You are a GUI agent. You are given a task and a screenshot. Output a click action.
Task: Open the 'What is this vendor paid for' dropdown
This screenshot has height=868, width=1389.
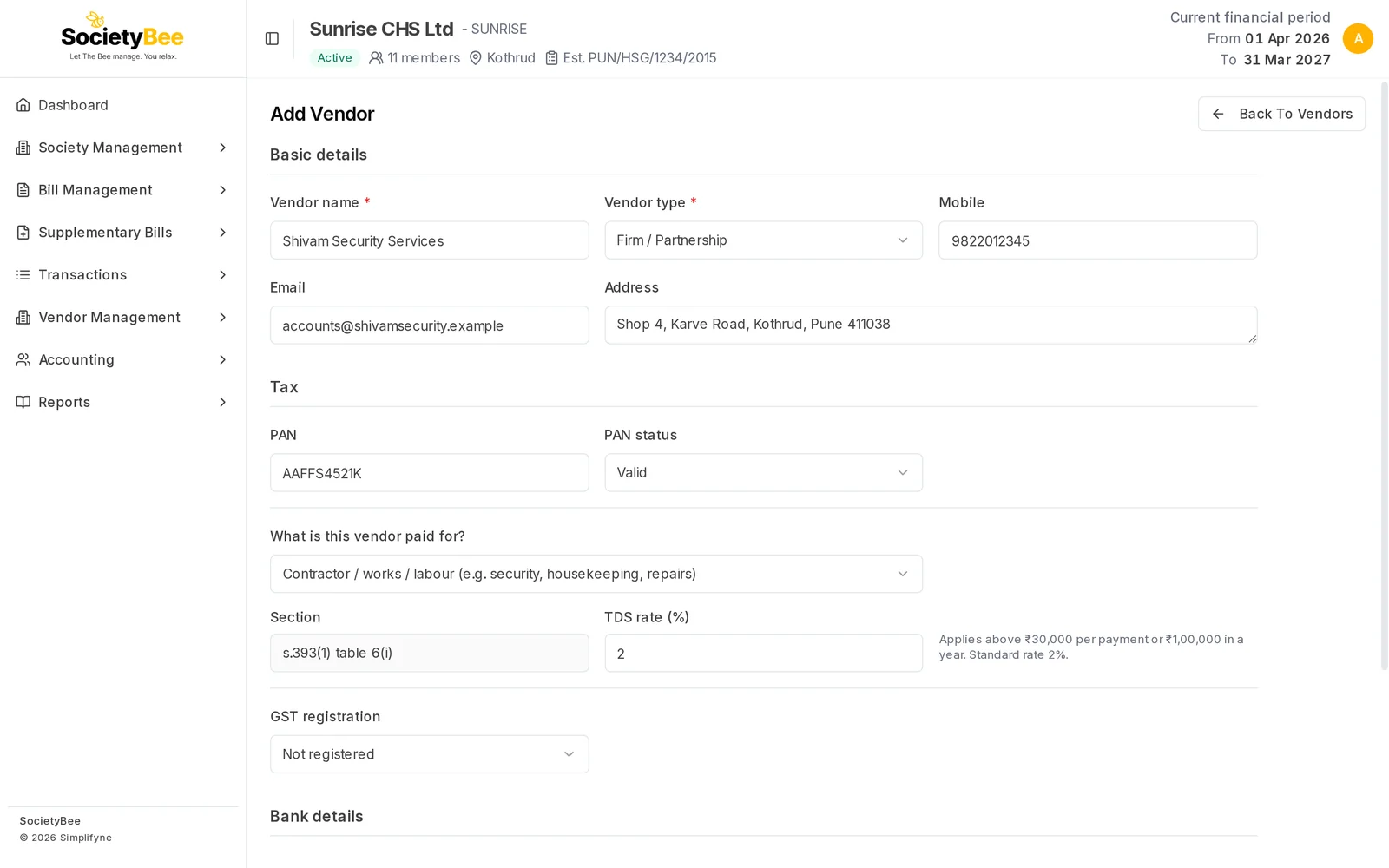[596, 574]
